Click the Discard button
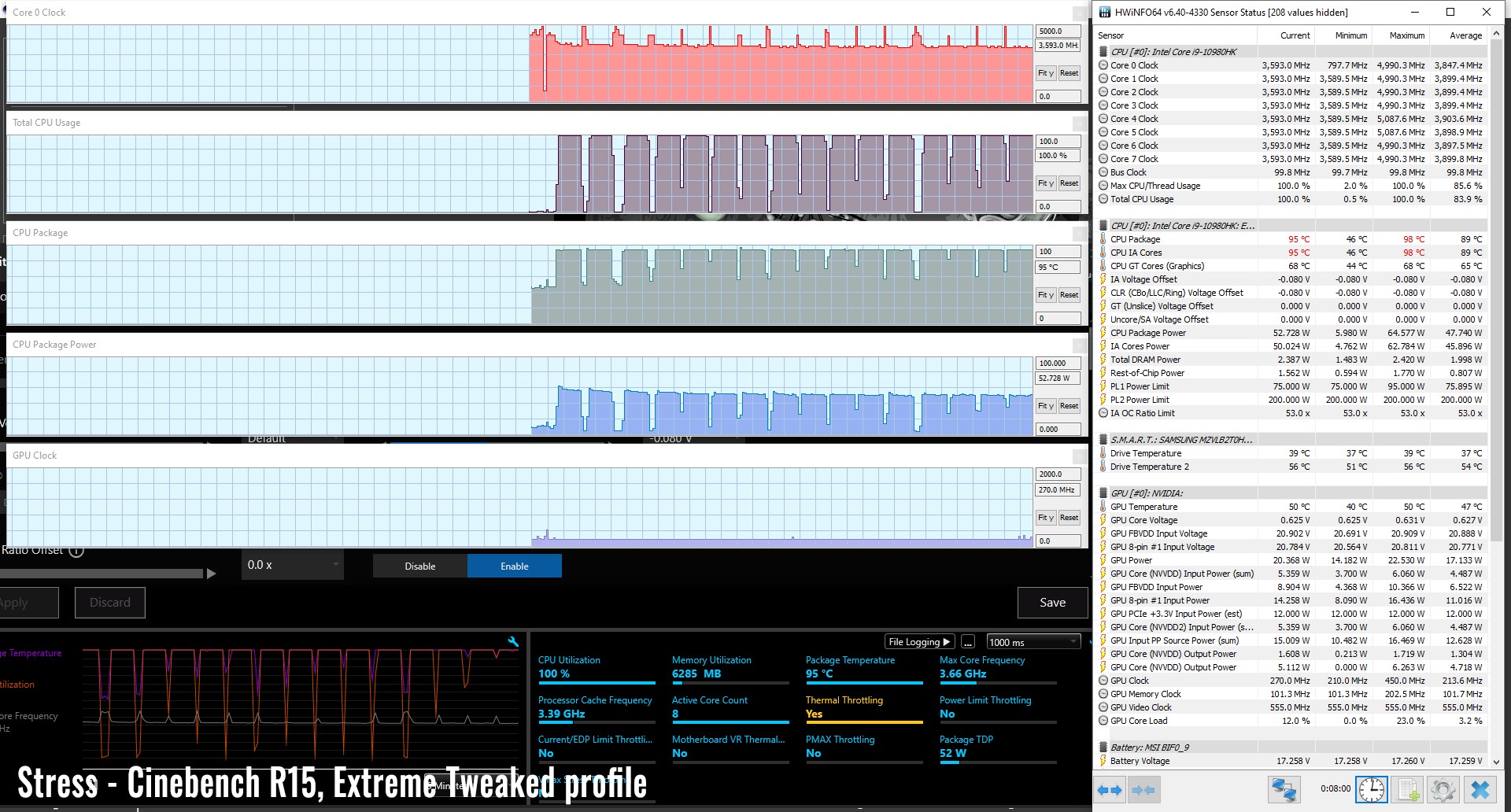This screenshot has width=1511, height=812. click(110, 603)
